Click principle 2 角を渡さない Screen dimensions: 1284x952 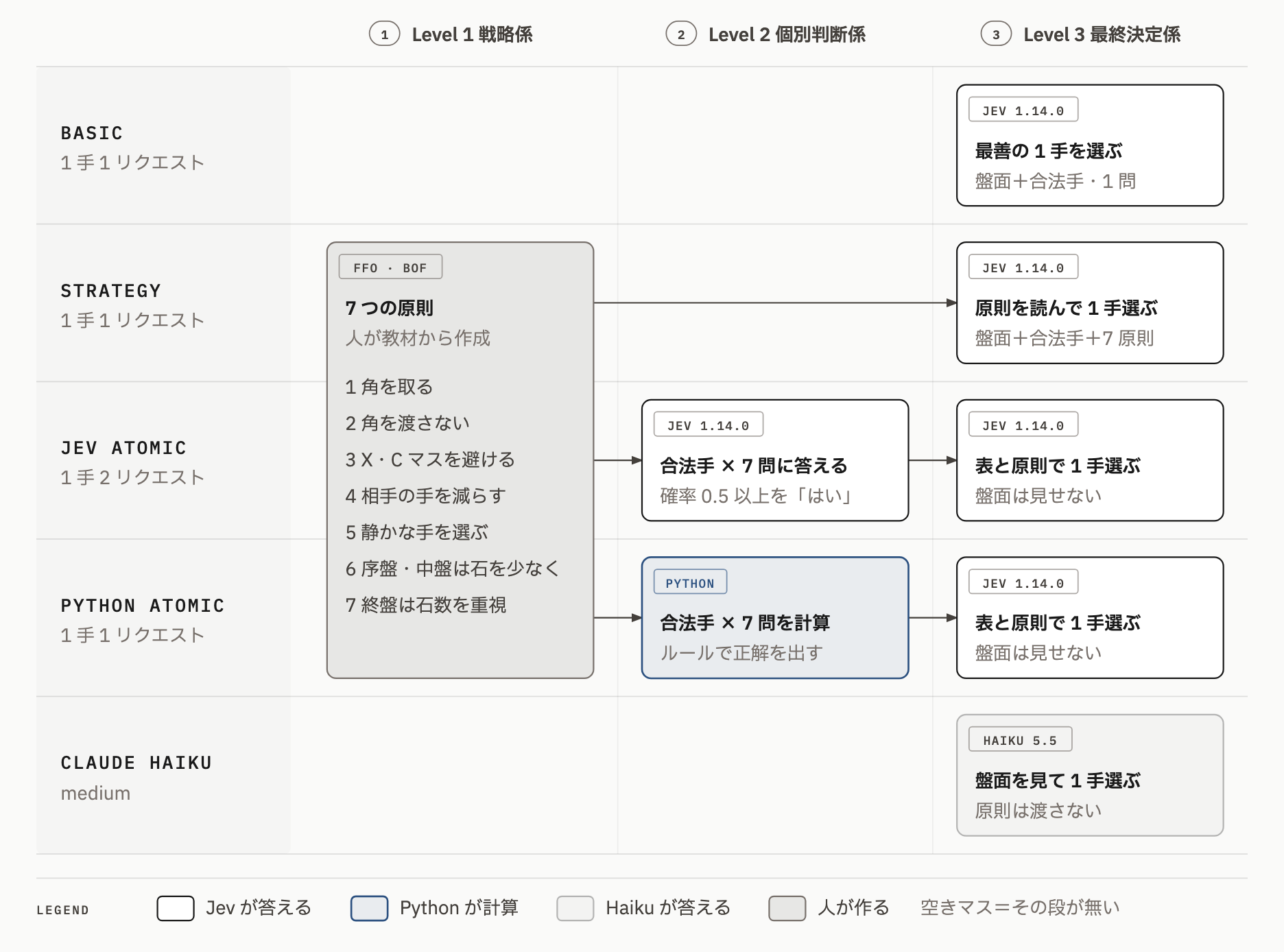click(407, 423)
